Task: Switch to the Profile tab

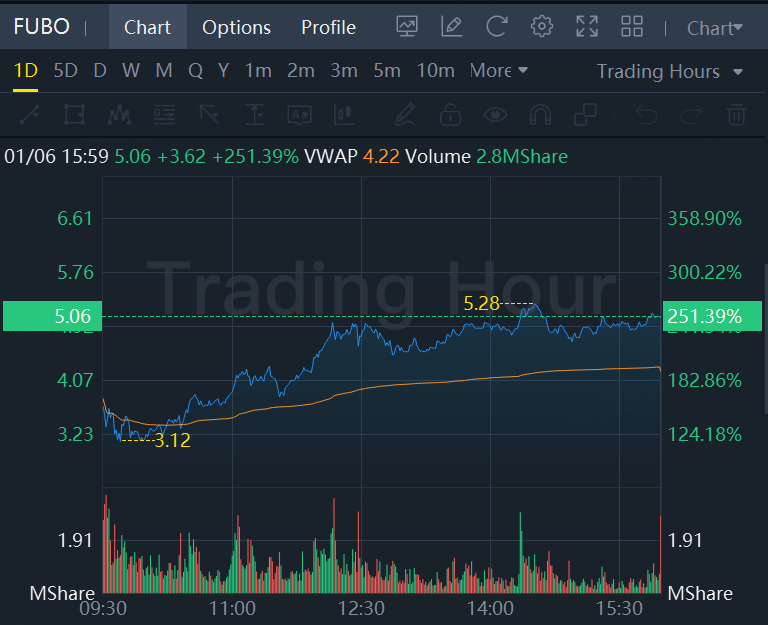Action: tap(328, 27)
